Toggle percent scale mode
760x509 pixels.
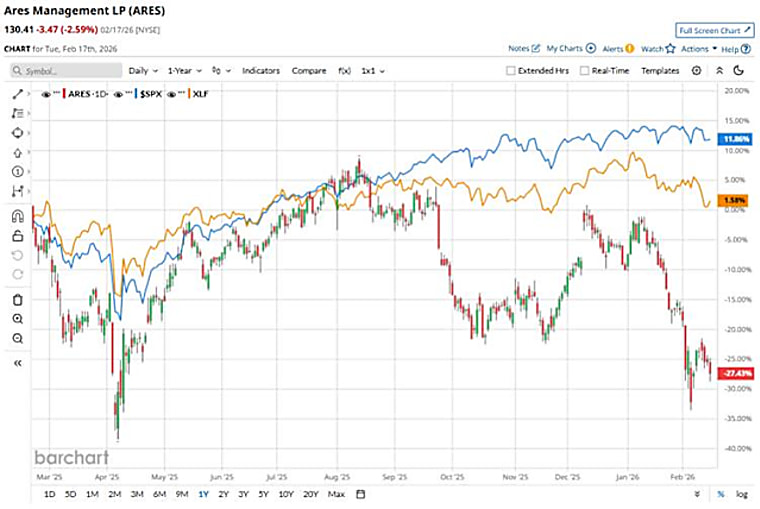point(721,494)
